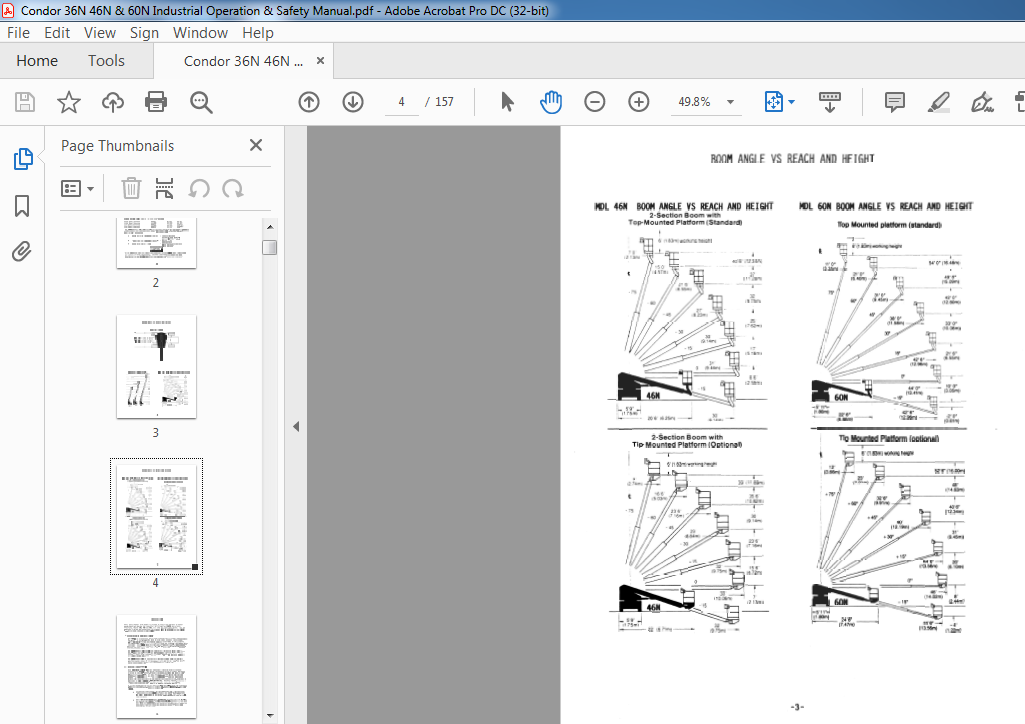This screenshot has width=1025, height=724.
Task: Open the Attachments paperclip pane
Action: (22, 252)
